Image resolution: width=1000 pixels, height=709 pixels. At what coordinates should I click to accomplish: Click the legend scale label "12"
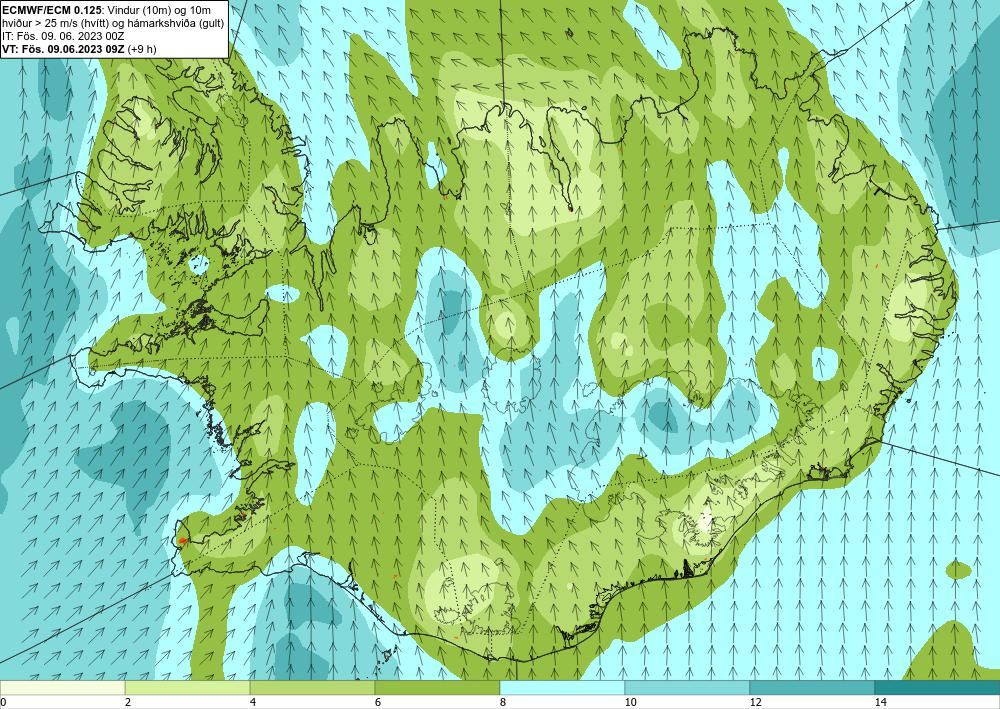pos(755,702)
